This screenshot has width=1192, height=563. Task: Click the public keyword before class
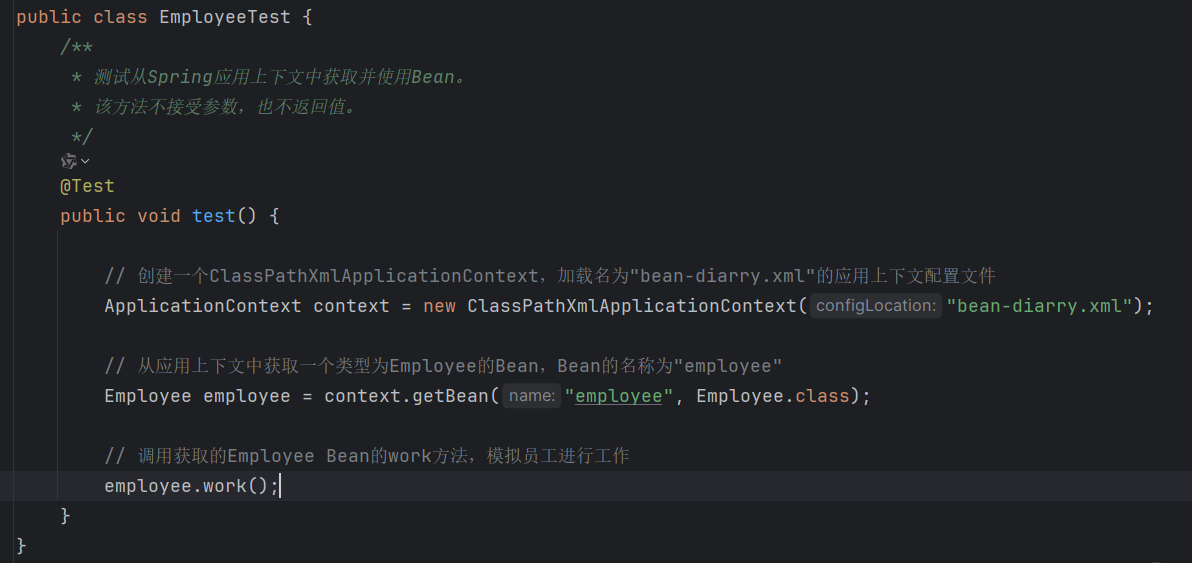point(49,17)
